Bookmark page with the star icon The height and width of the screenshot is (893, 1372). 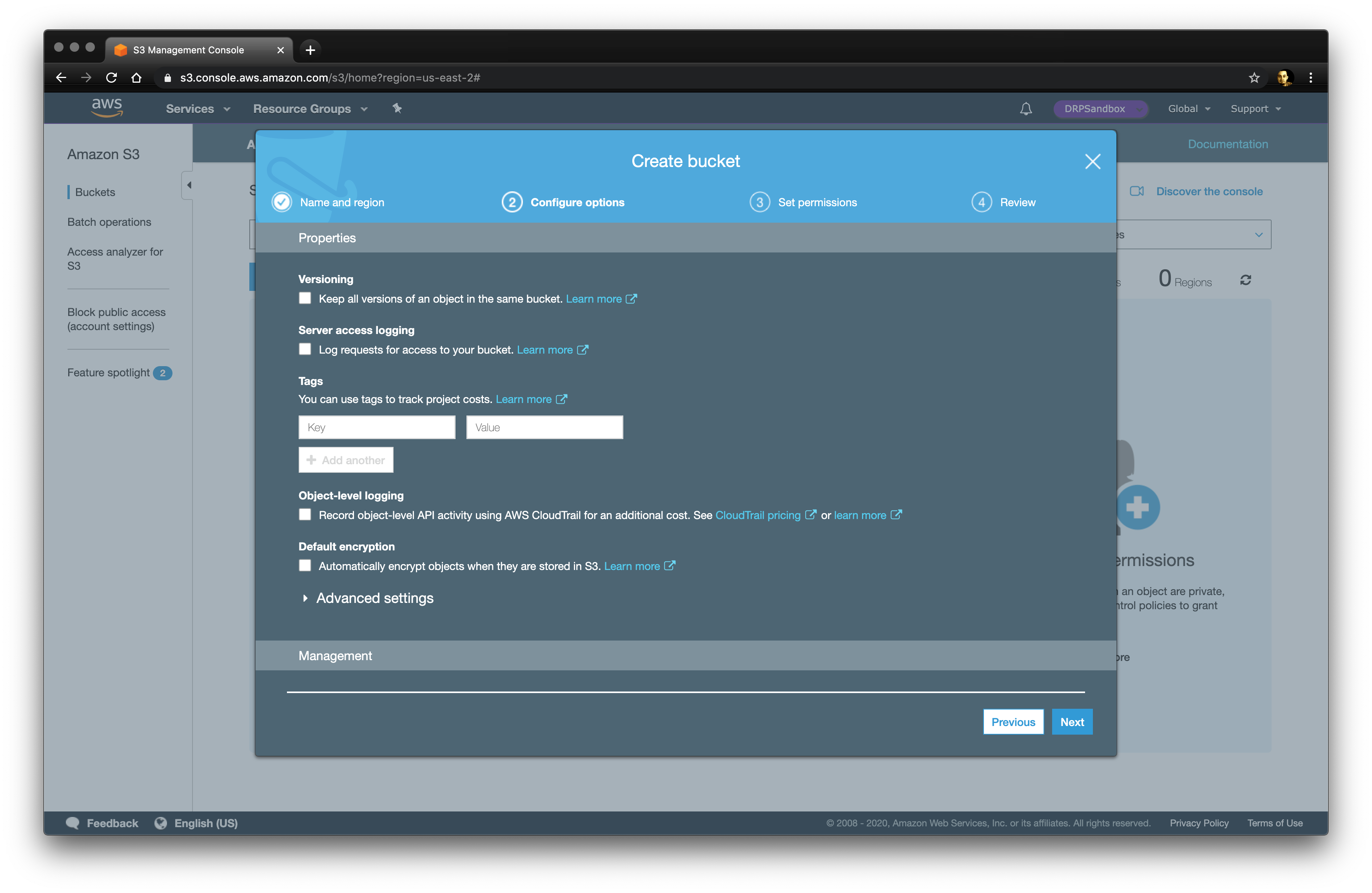1254,78
